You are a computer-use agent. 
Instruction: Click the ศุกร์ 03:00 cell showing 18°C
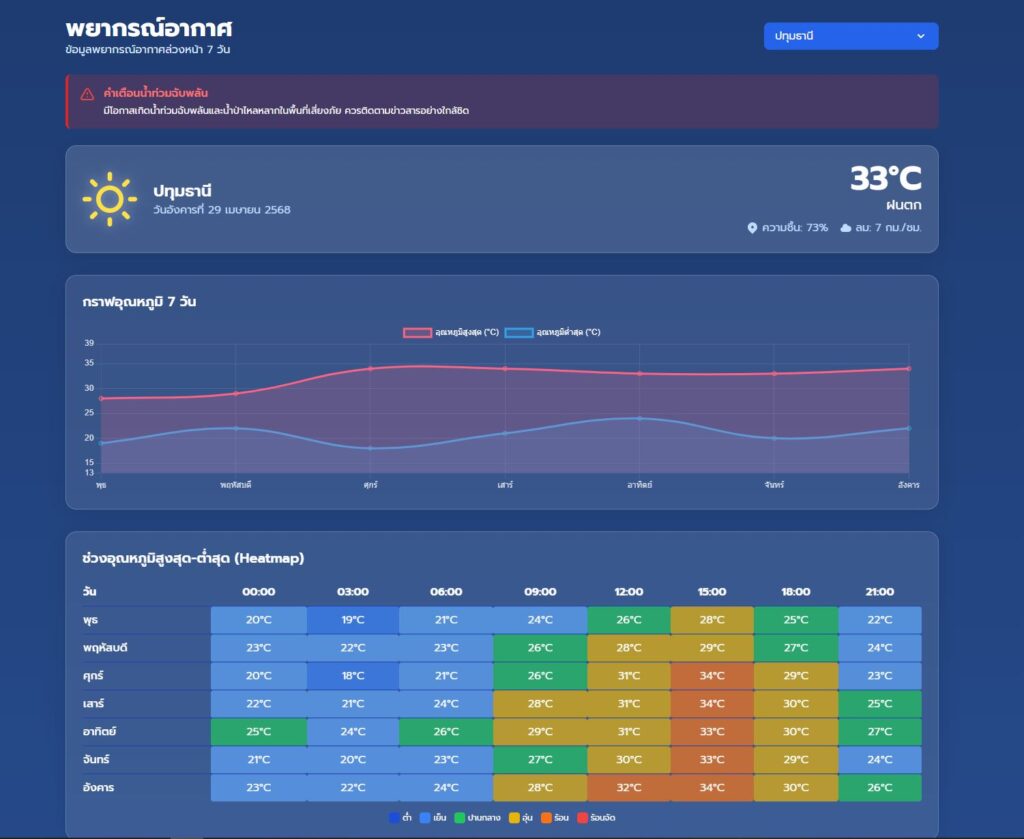pos(352,676)
